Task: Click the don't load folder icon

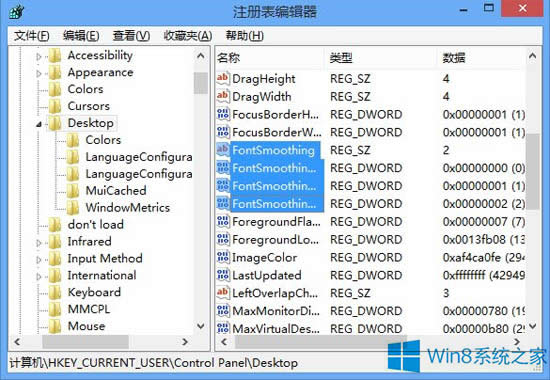Action: (55, 225)
